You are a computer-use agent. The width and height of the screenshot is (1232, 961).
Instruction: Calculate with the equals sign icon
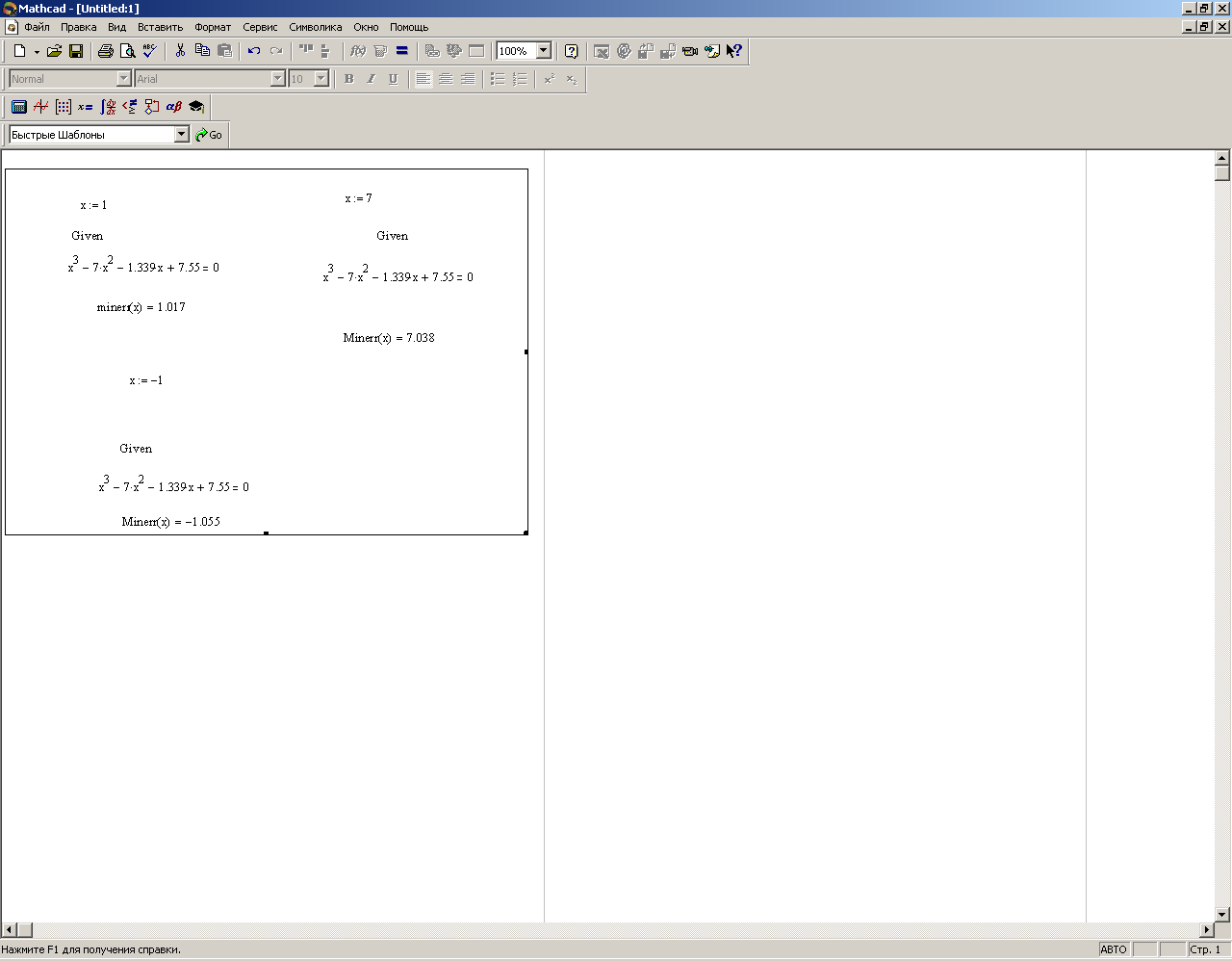click(402, 51)
